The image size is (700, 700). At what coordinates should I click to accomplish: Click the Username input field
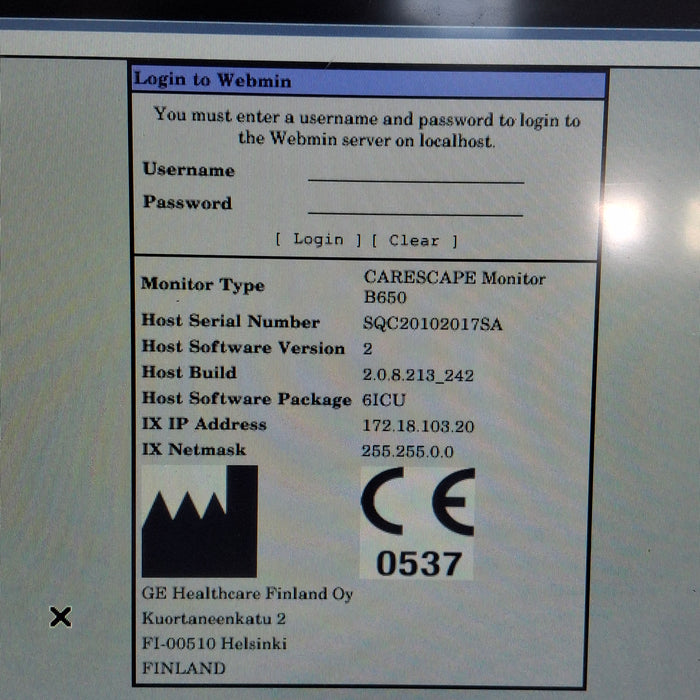pyautogui.click(x=416, y=172)
